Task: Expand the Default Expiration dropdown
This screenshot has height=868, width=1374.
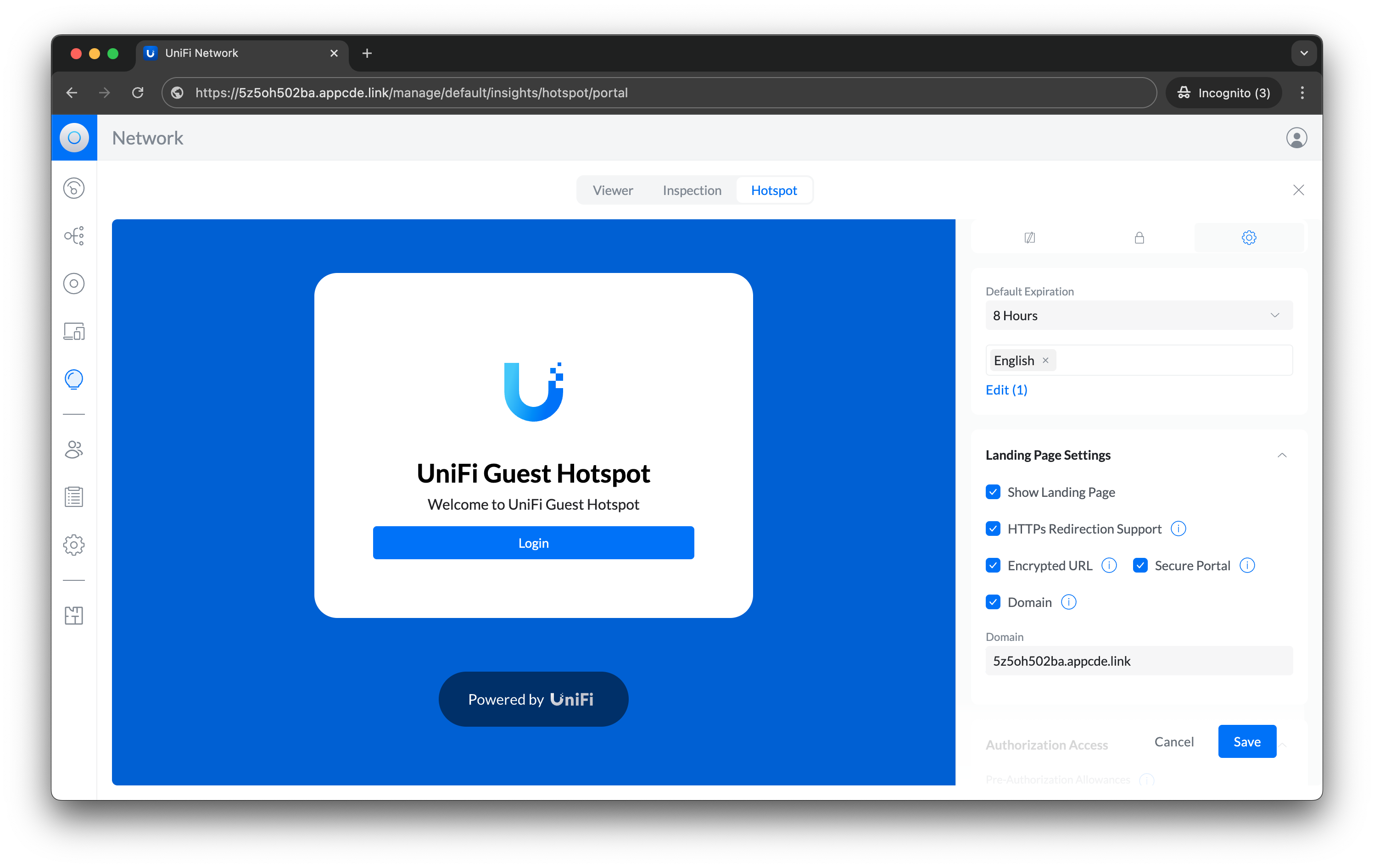Action: pos(1137,316)
